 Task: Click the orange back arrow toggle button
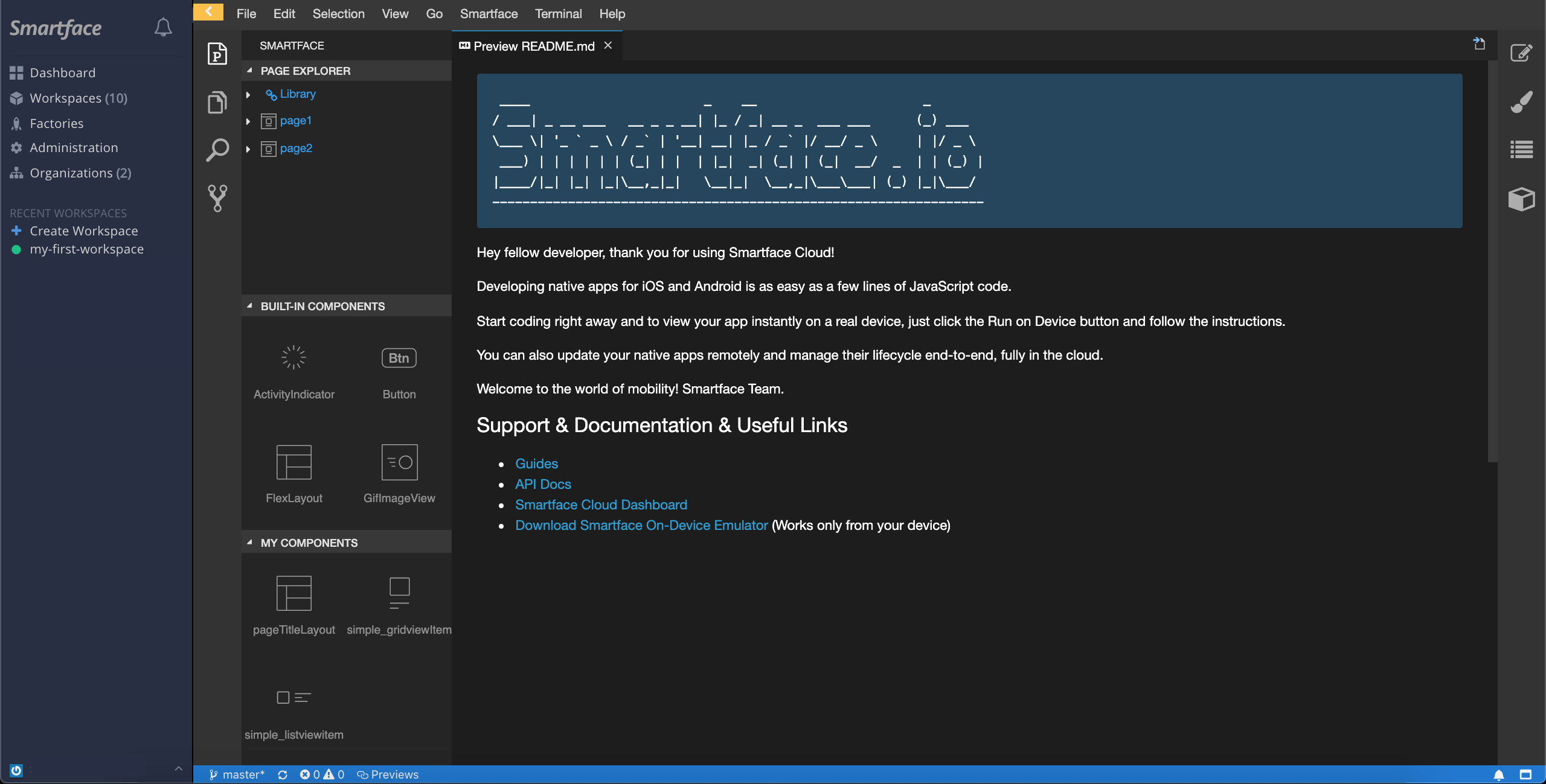click(208, 11)
